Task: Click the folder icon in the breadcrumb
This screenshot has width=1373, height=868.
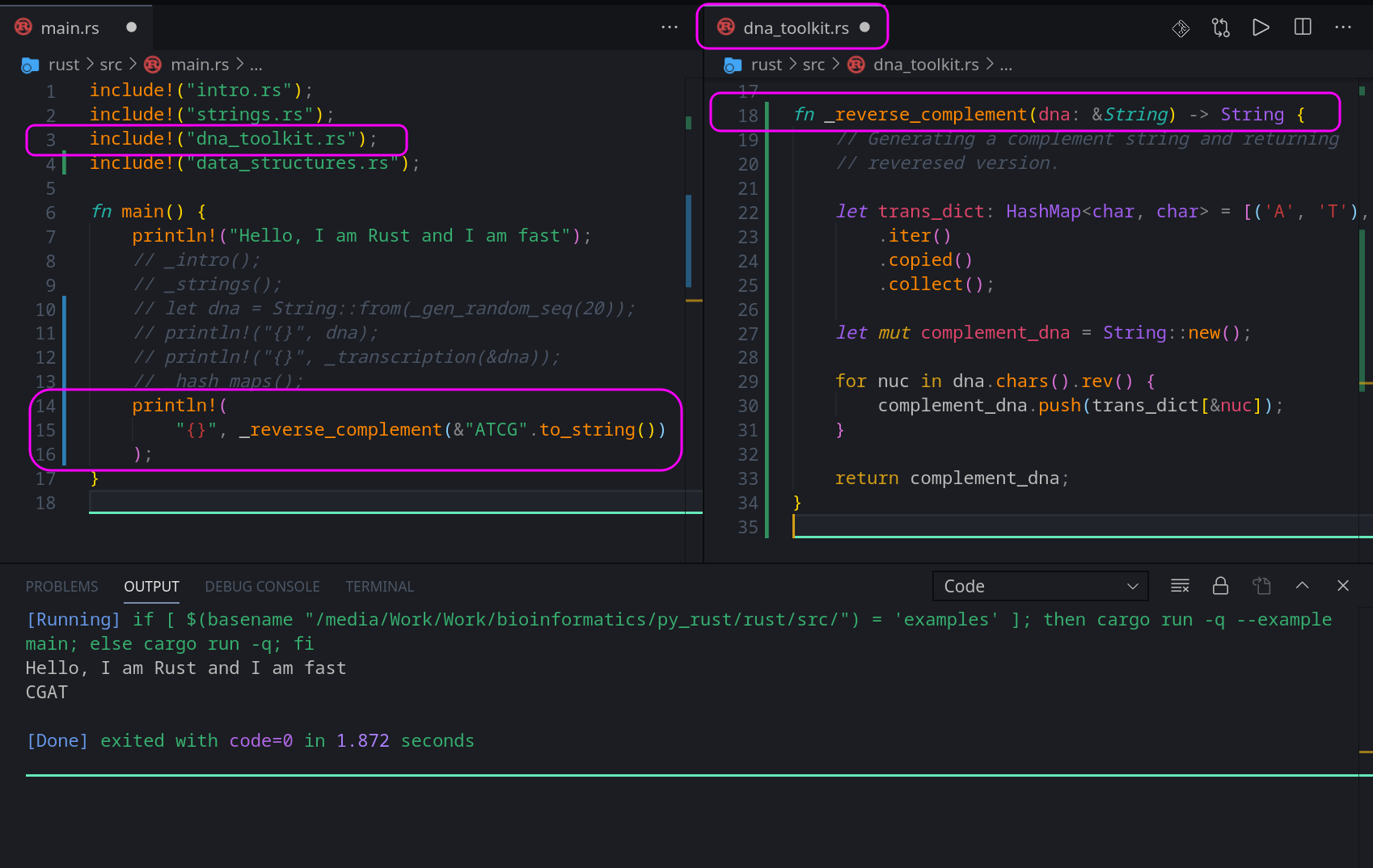Action: (30, 65)
